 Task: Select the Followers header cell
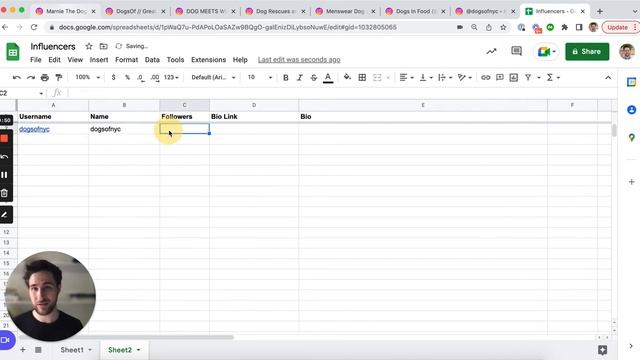click(x=184, y=116)
